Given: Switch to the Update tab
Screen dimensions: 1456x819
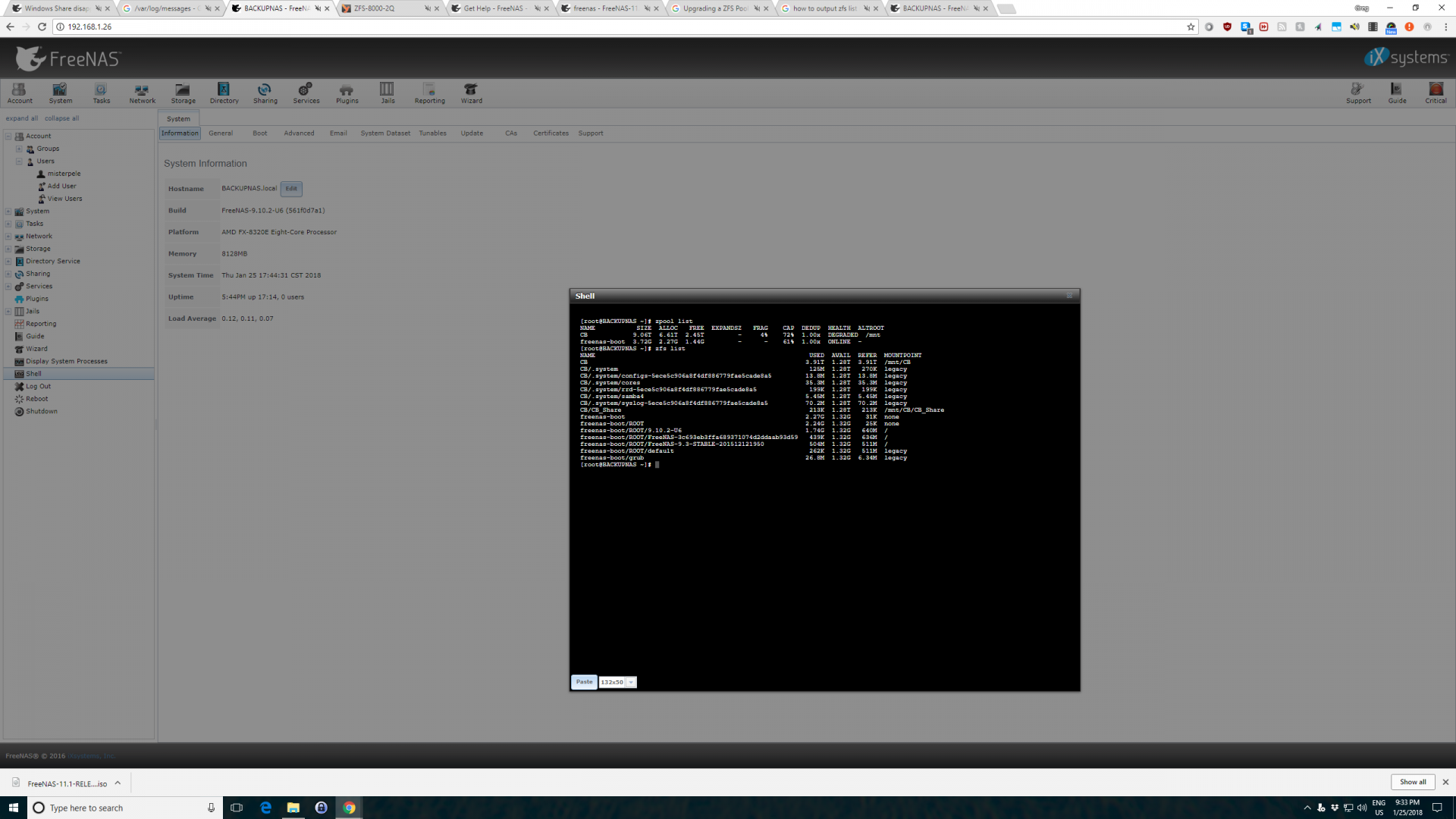Looking at the screenshot, I should click(472, 133).
